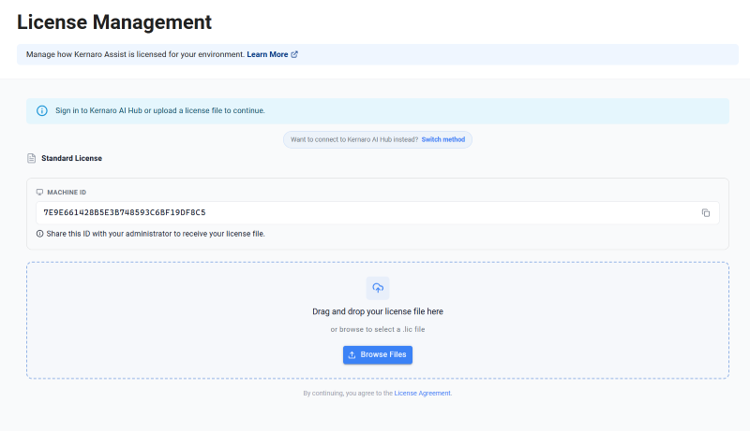Image resolution: width=750 pixels, height=431 pixels.
Task: Click the monitor icon beside MACHINE ID
Action: (x=40, y=192)
